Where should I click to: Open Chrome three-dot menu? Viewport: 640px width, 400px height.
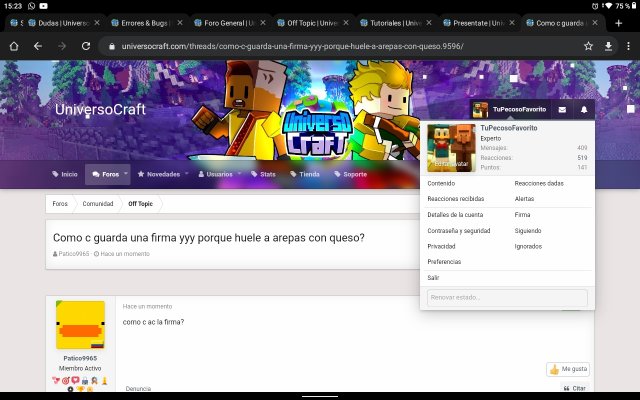(x=628, y=46)
